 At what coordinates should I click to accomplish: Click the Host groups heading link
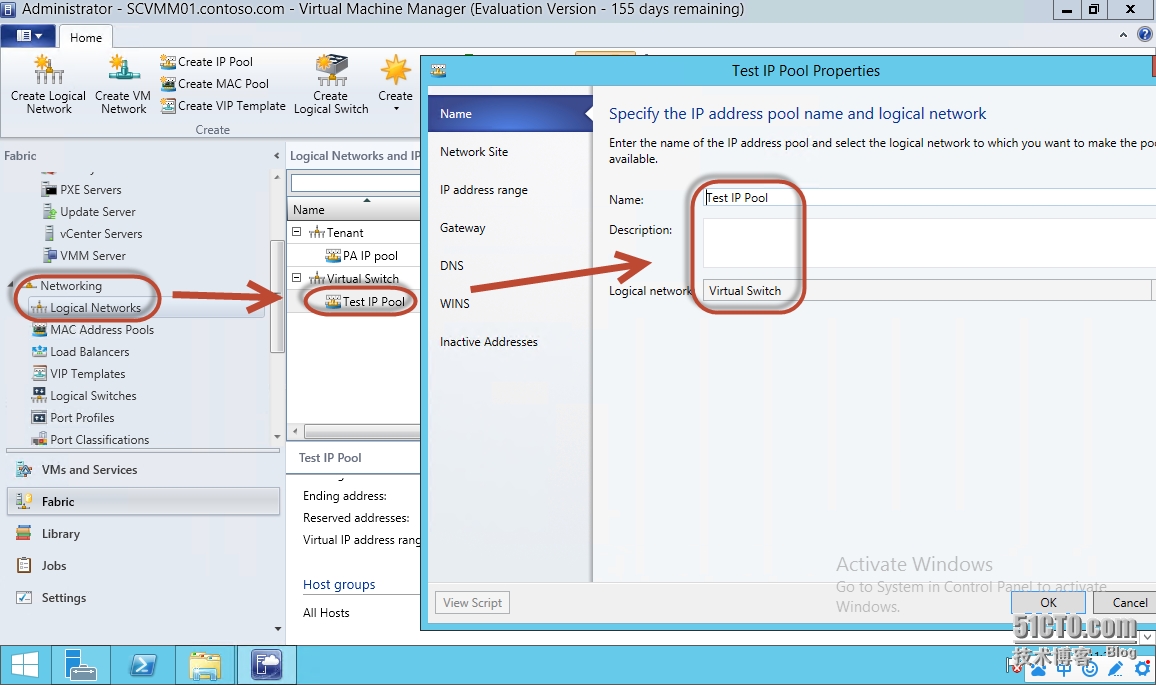[x=339, y=585]
